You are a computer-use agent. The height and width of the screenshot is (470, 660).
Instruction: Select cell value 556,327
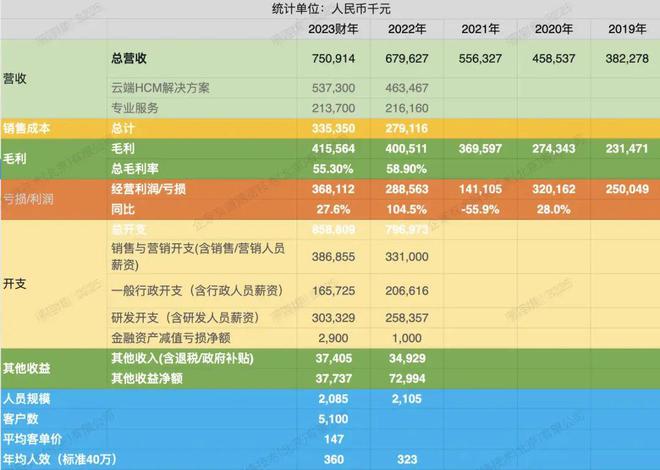480,58
